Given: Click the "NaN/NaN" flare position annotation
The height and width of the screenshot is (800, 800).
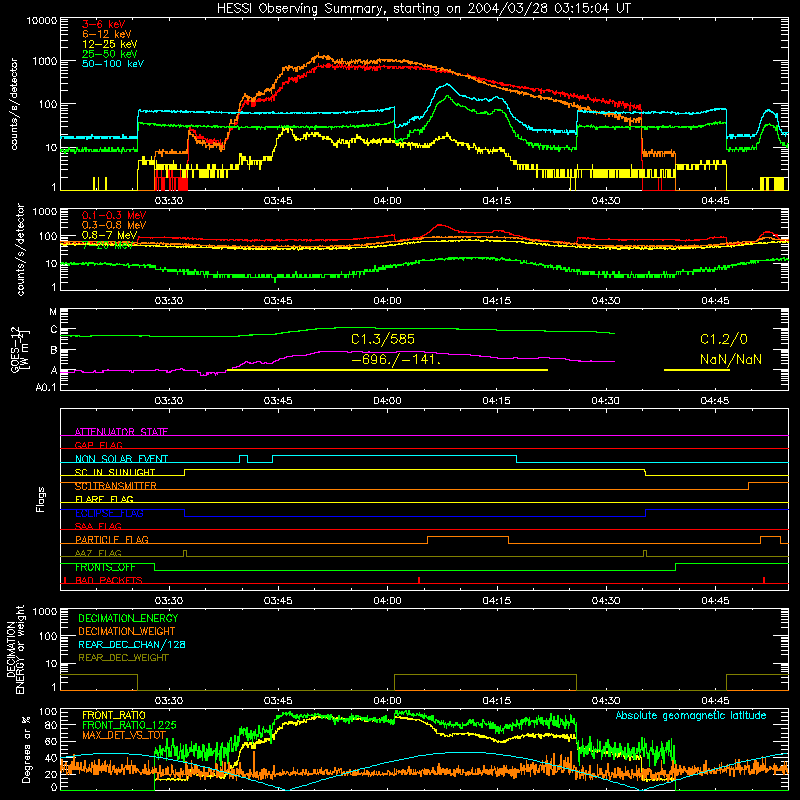Looking at the screenshot, I should click(731, 359).
